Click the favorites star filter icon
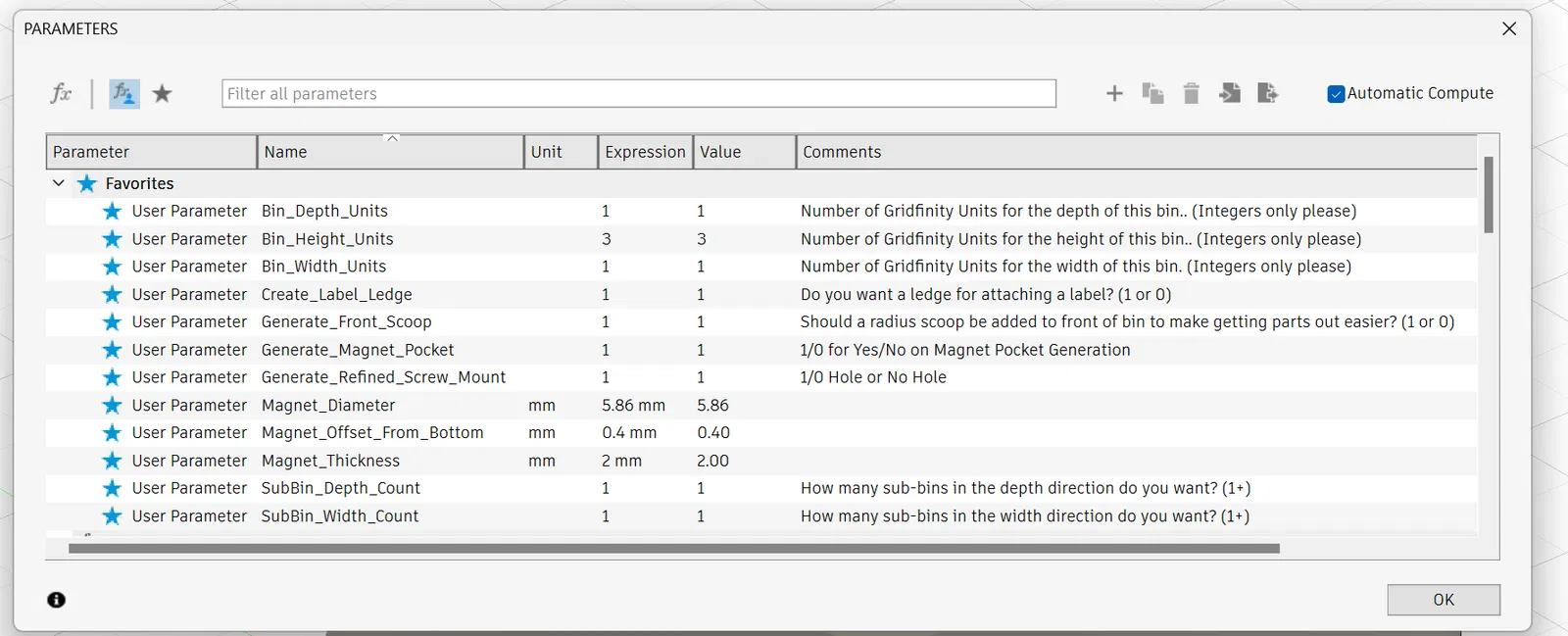The image size is (1568, 636). pos(163,93)
